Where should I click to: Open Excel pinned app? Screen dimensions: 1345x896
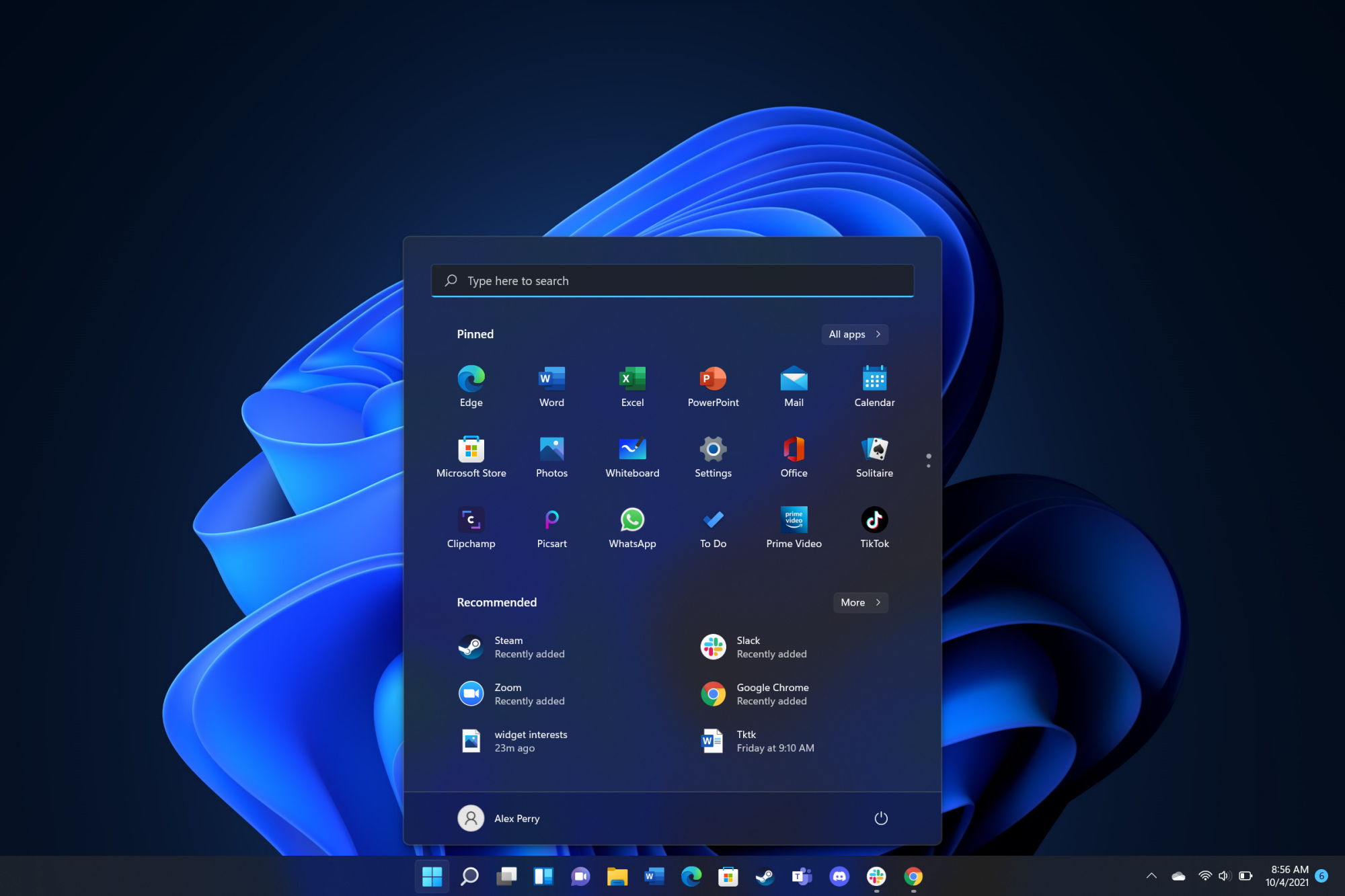pos(632,386)
